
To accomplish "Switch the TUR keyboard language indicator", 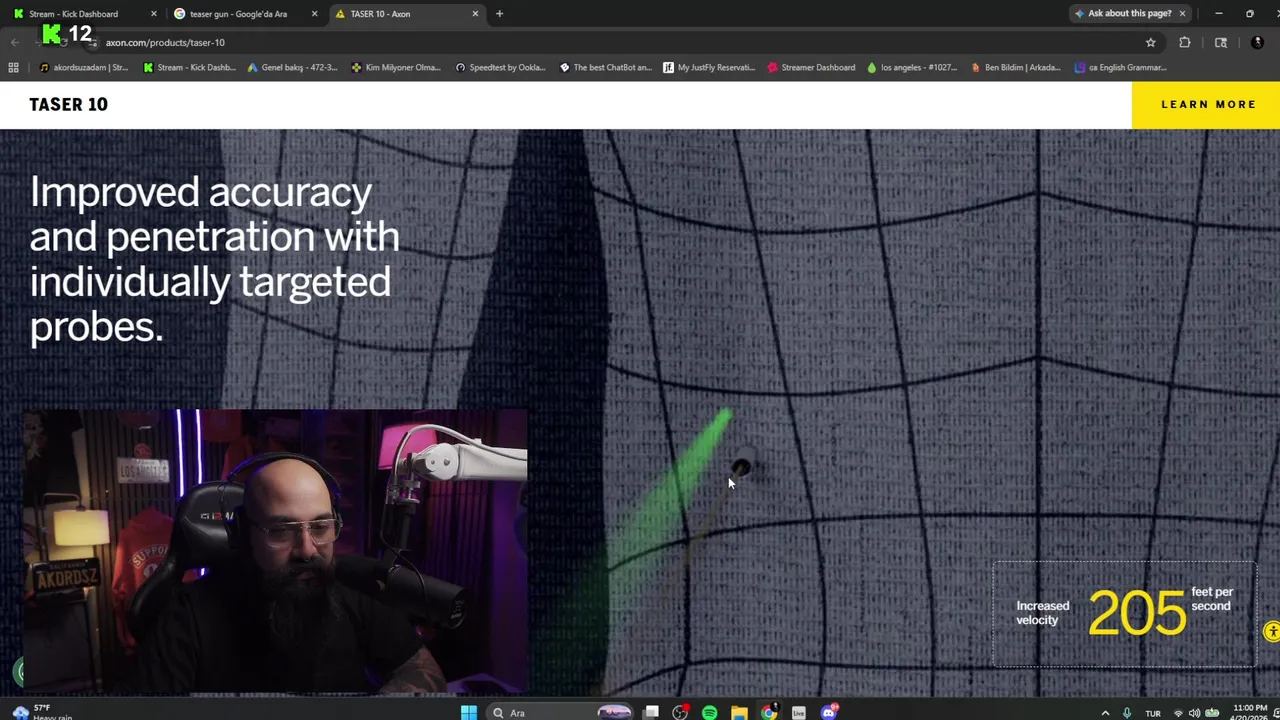I will (x=1153, y=713).
